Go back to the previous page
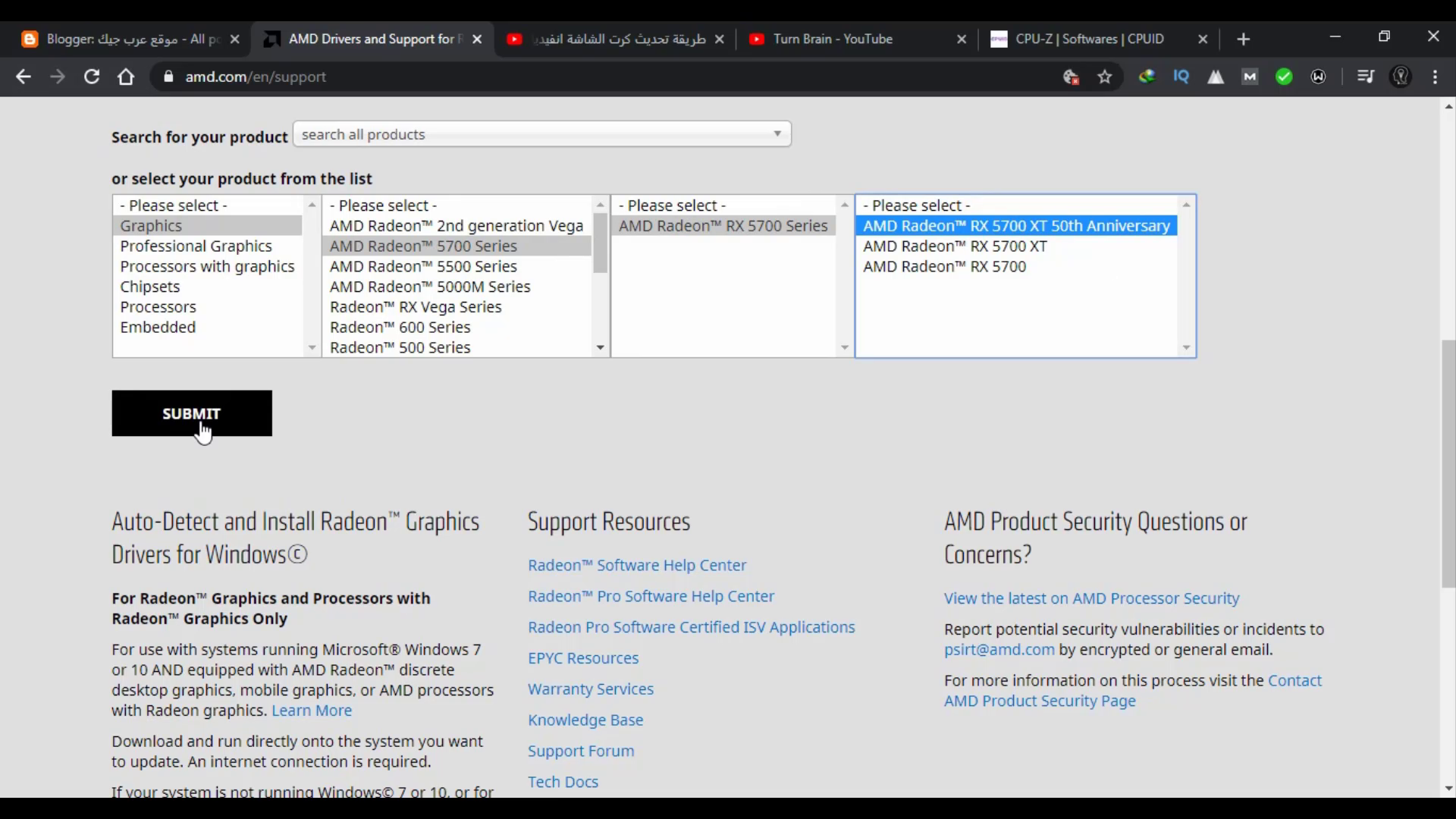 point(24,77)
